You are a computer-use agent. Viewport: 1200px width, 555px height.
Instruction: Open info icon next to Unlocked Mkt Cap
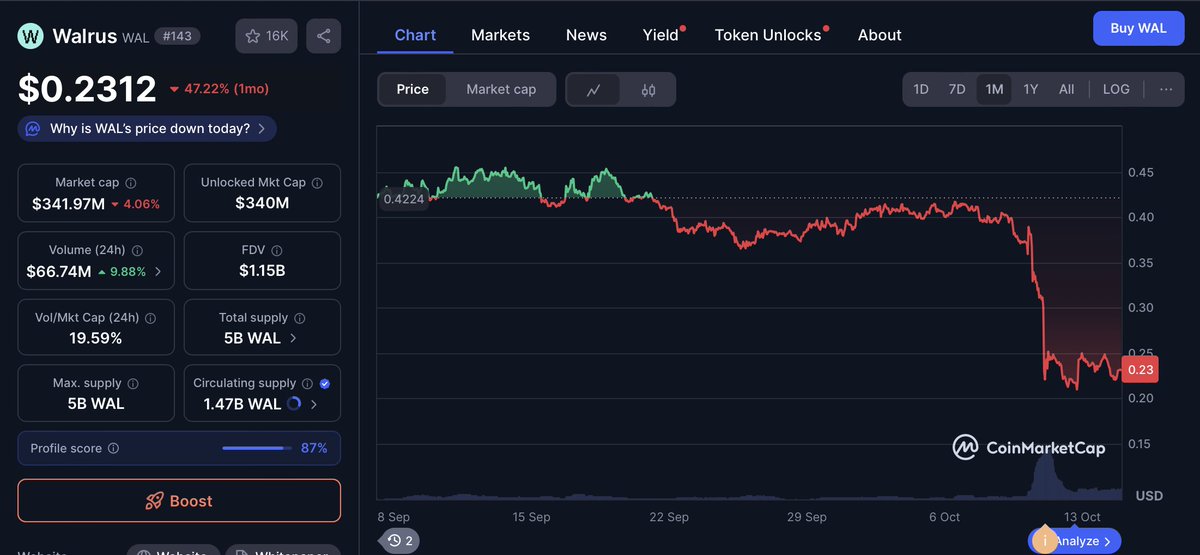317,183
